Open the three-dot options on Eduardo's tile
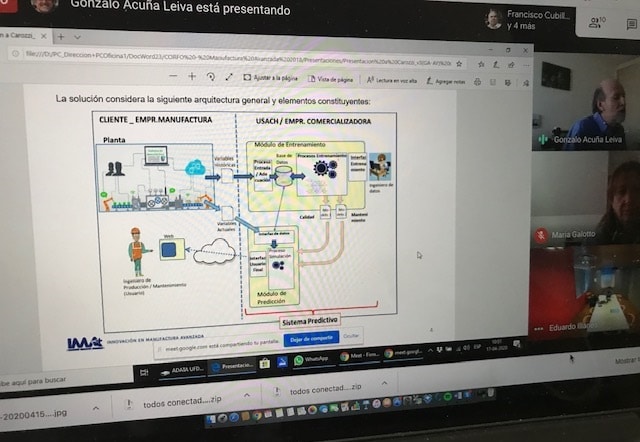The height and width of the screenshot is (442, 640). pyautogui.click(x=539, y=329)
